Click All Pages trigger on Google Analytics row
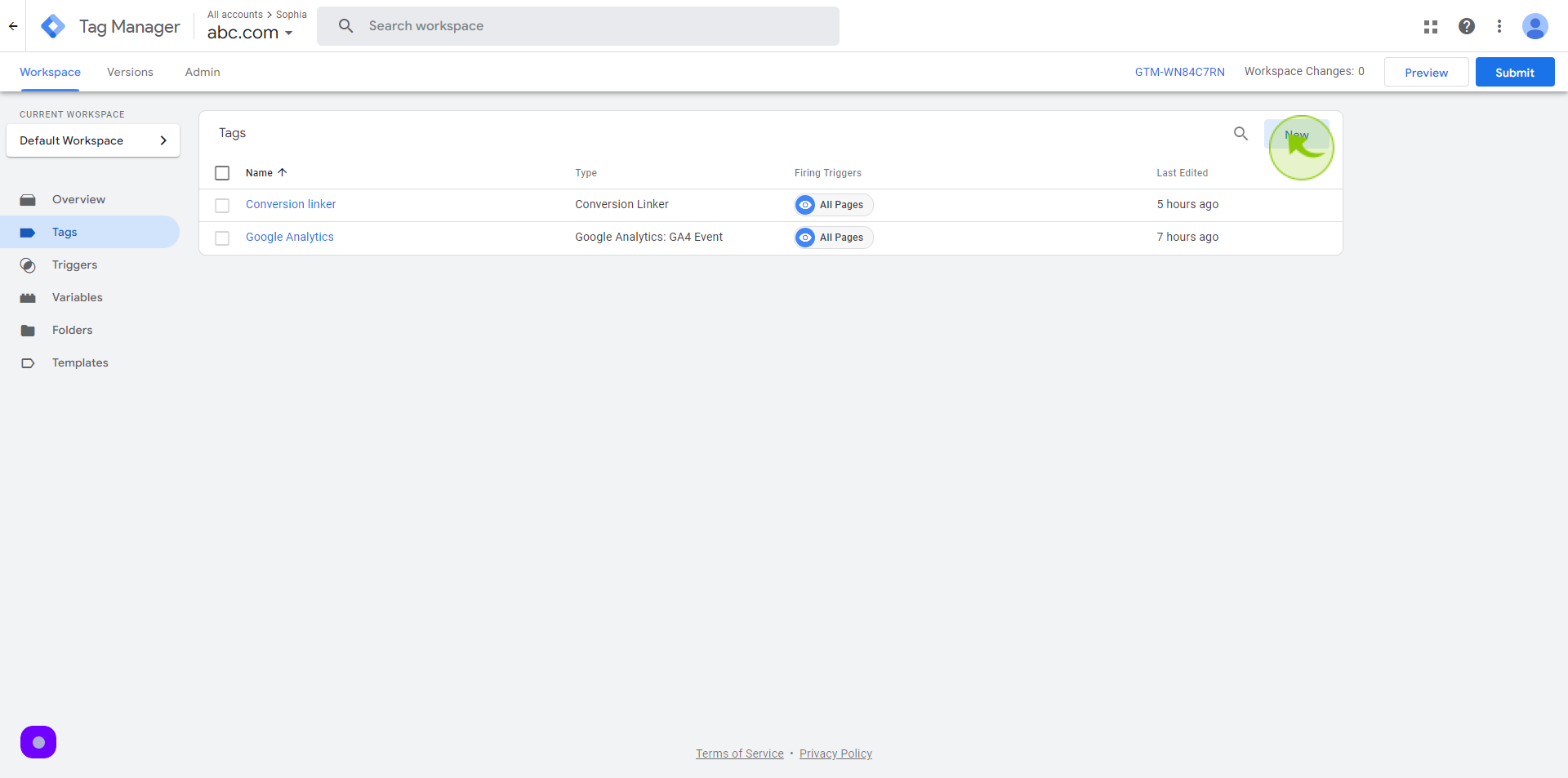 [x=834, y=238]
